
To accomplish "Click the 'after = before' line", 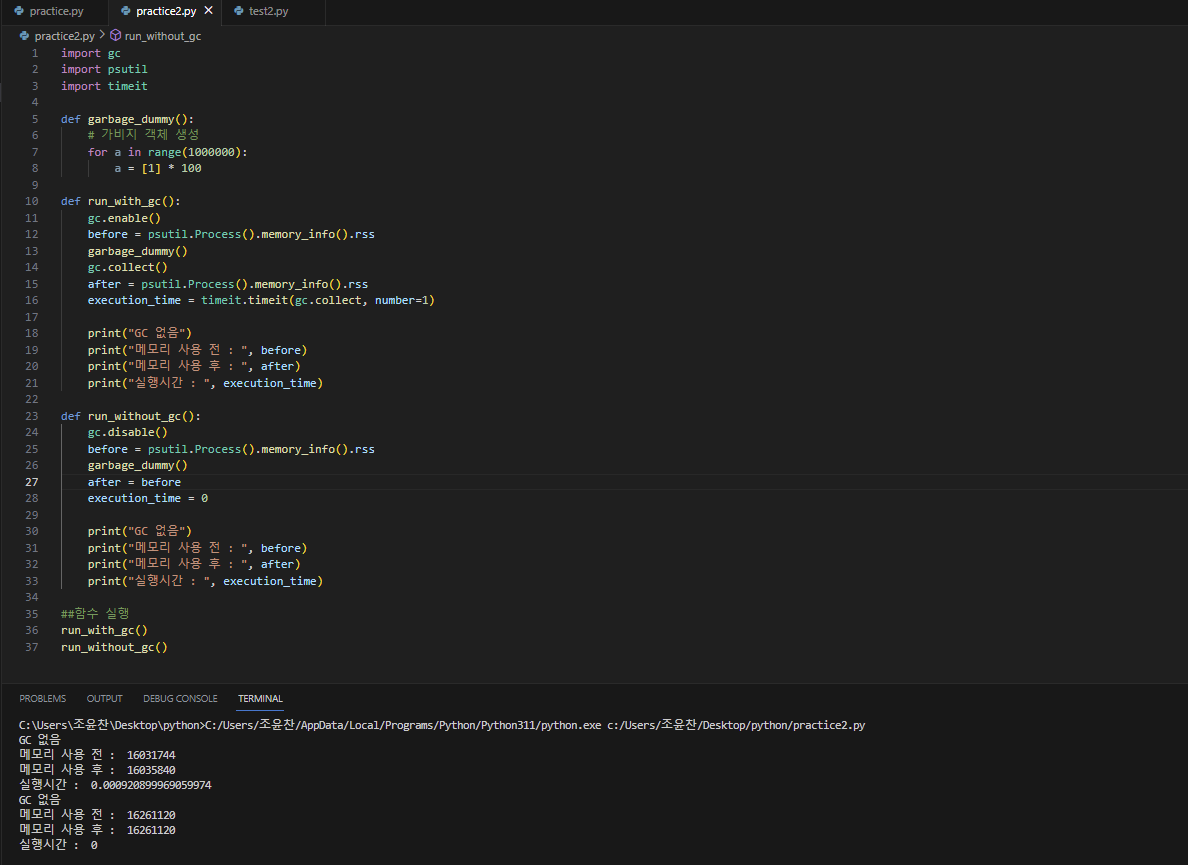I will tap(134, 482).
